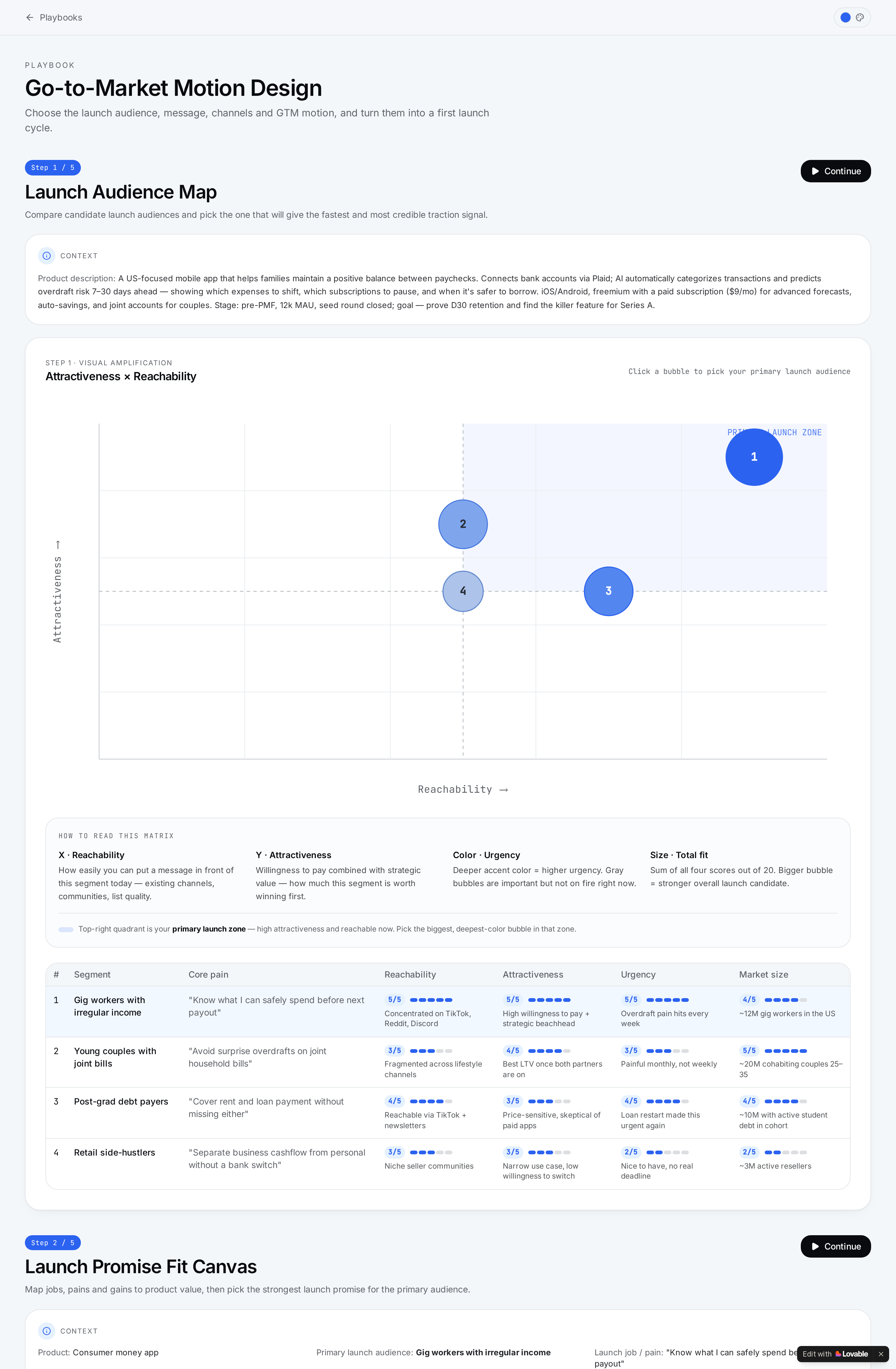Select the blue accent color dot

point(845,18)
